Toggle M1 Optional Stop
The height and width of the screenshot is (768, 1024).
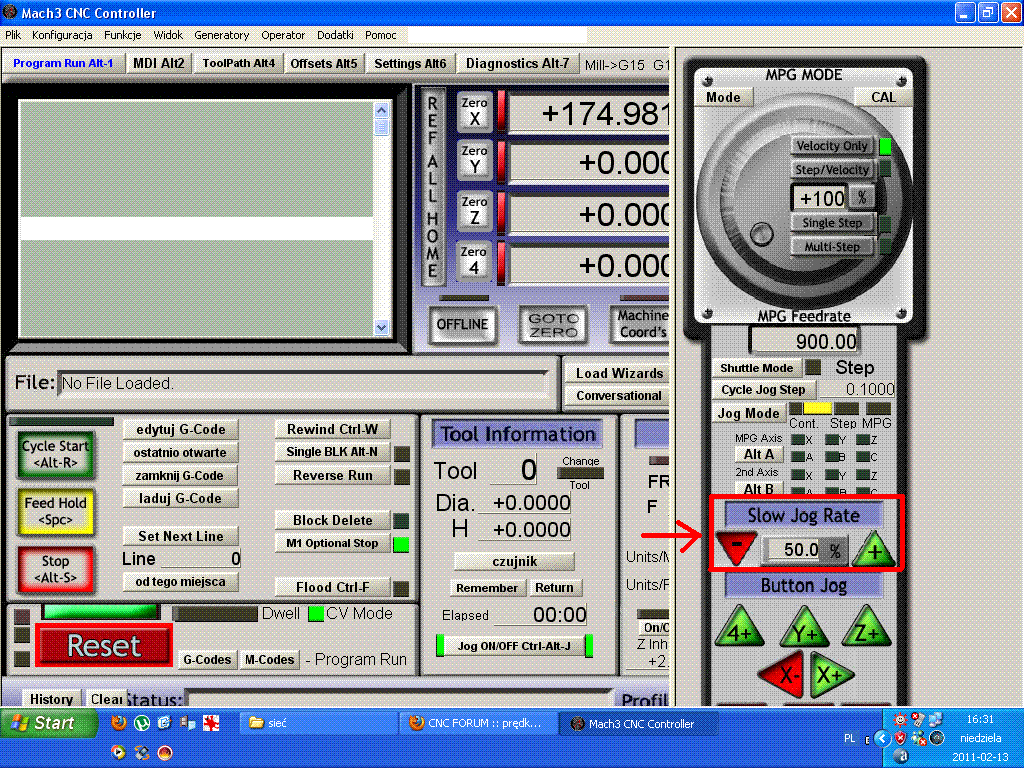[x=332, y=543]
